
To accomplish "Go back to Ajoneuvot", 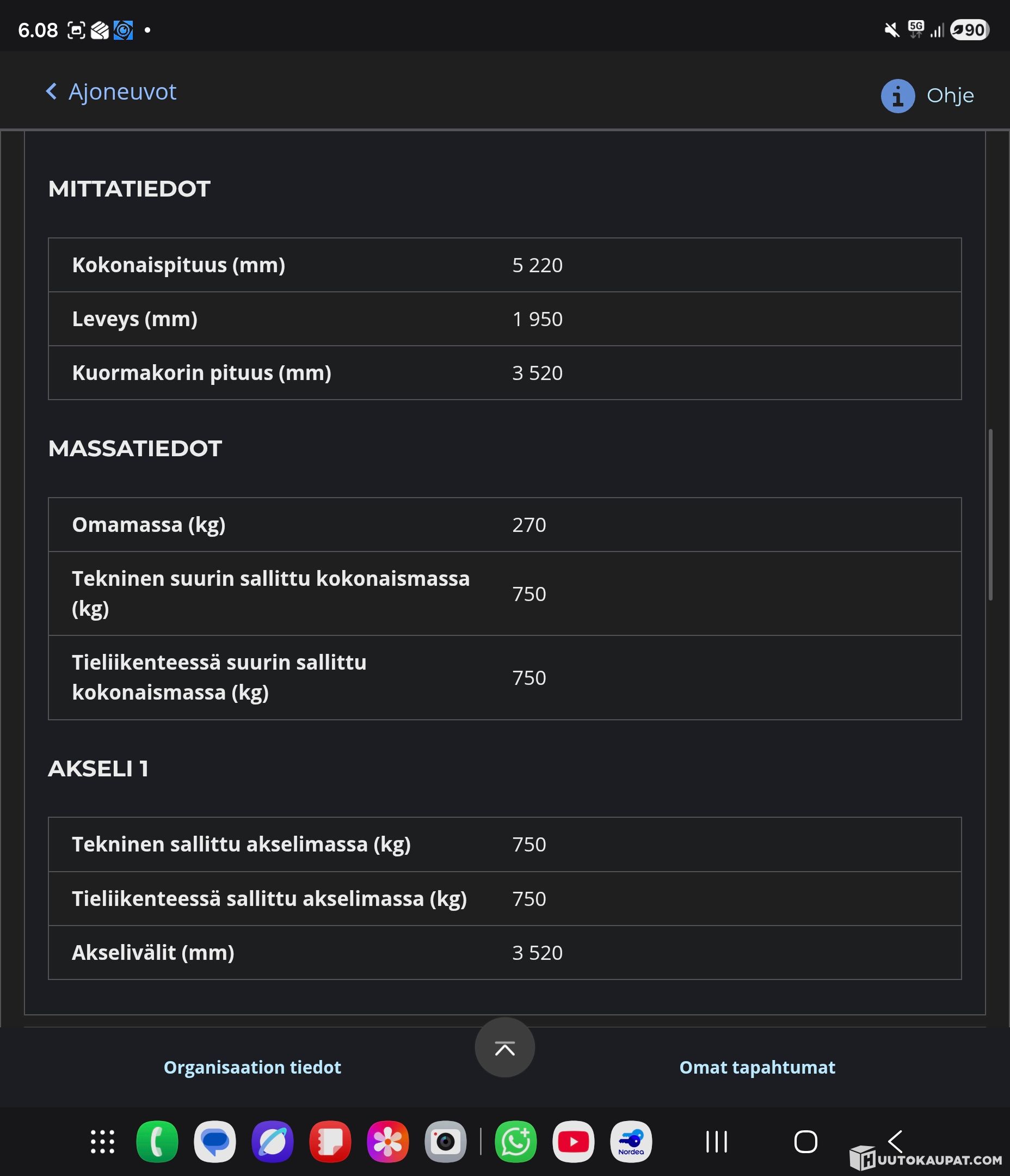I will pyautogui.click(x=111, y=92).
